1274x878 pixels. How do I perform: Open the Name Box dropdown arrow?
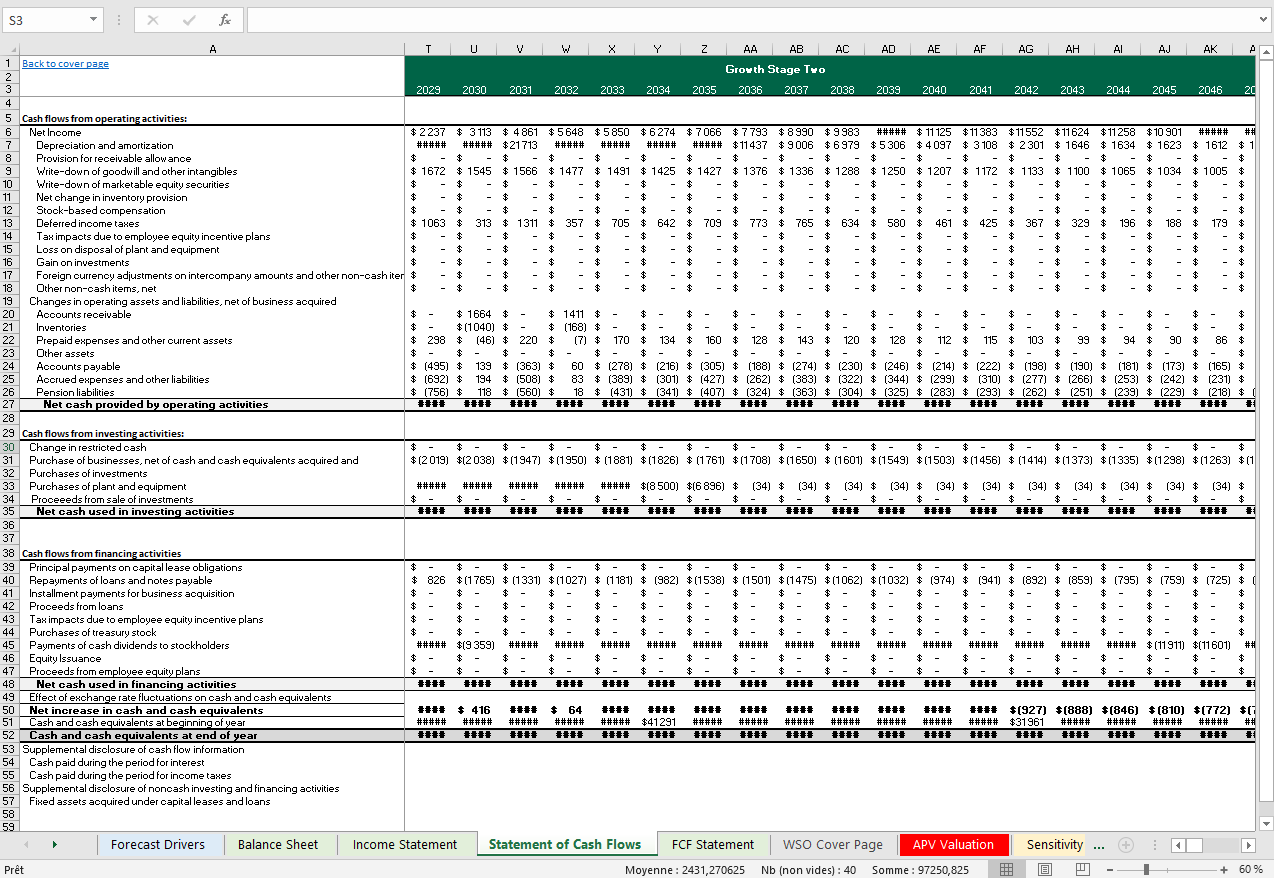click(93, 20)
